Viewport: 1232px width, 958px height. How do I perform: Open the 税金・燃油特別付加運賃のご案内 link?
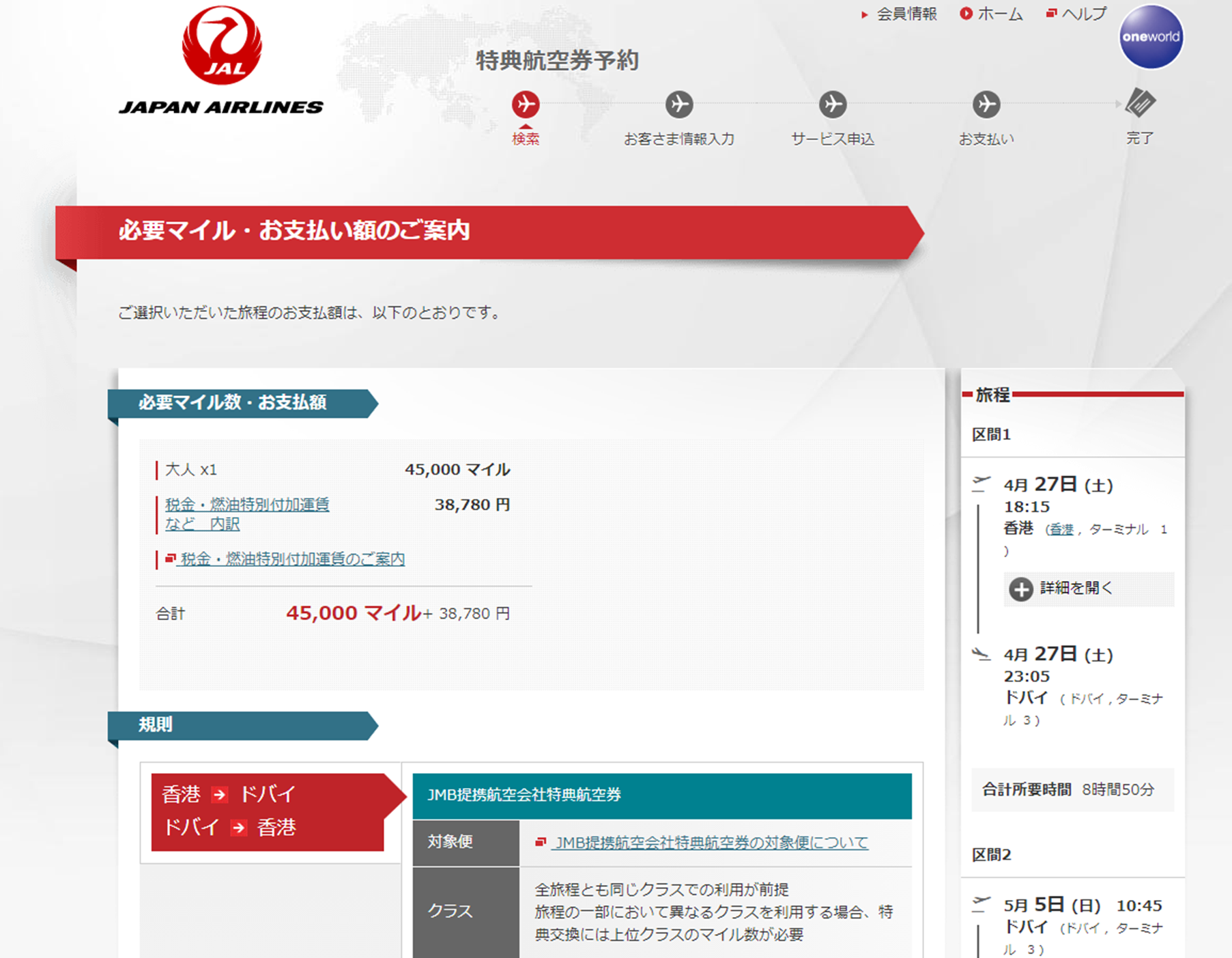tap(291, 559)
